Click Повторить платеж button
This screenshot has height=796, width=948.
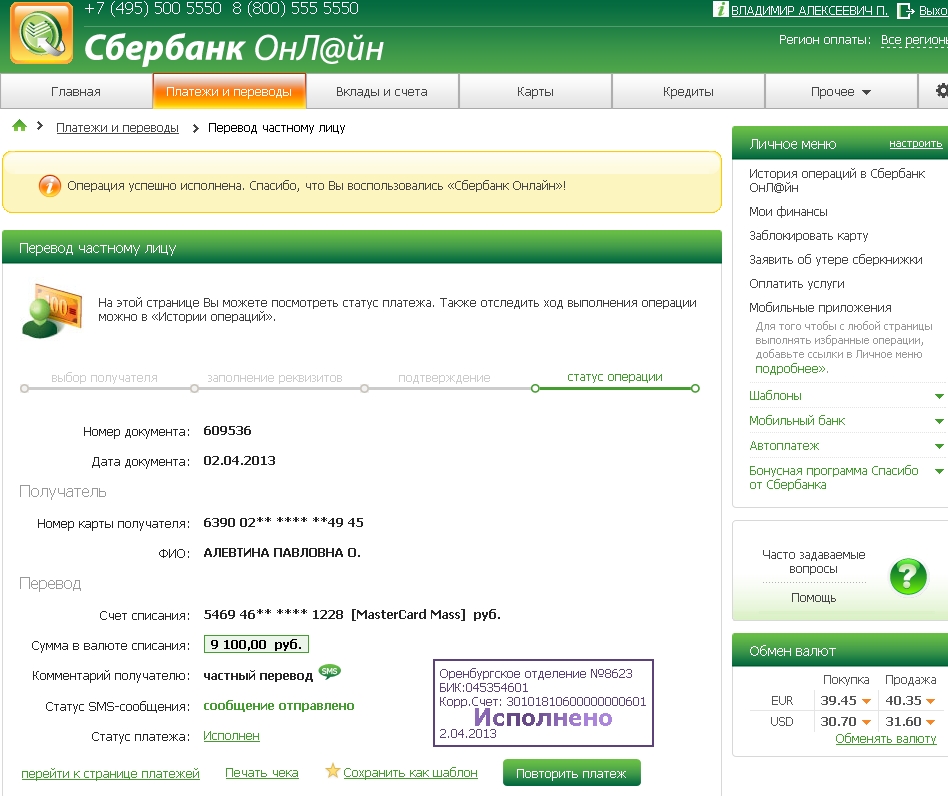571,773
